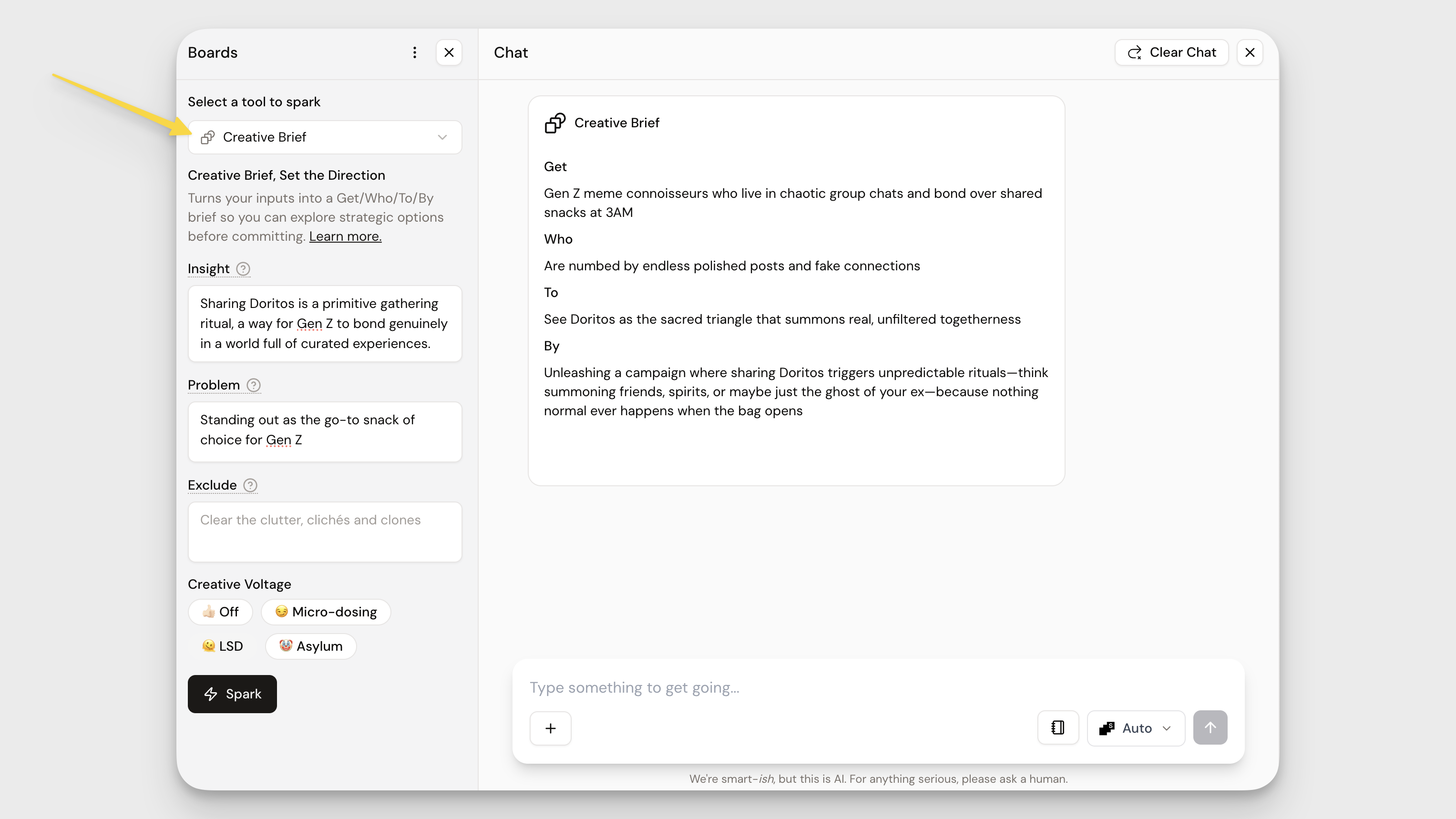Follow the Learn more link
Image resolution: width=1456 pixels, height=819 pixels.
345,237
